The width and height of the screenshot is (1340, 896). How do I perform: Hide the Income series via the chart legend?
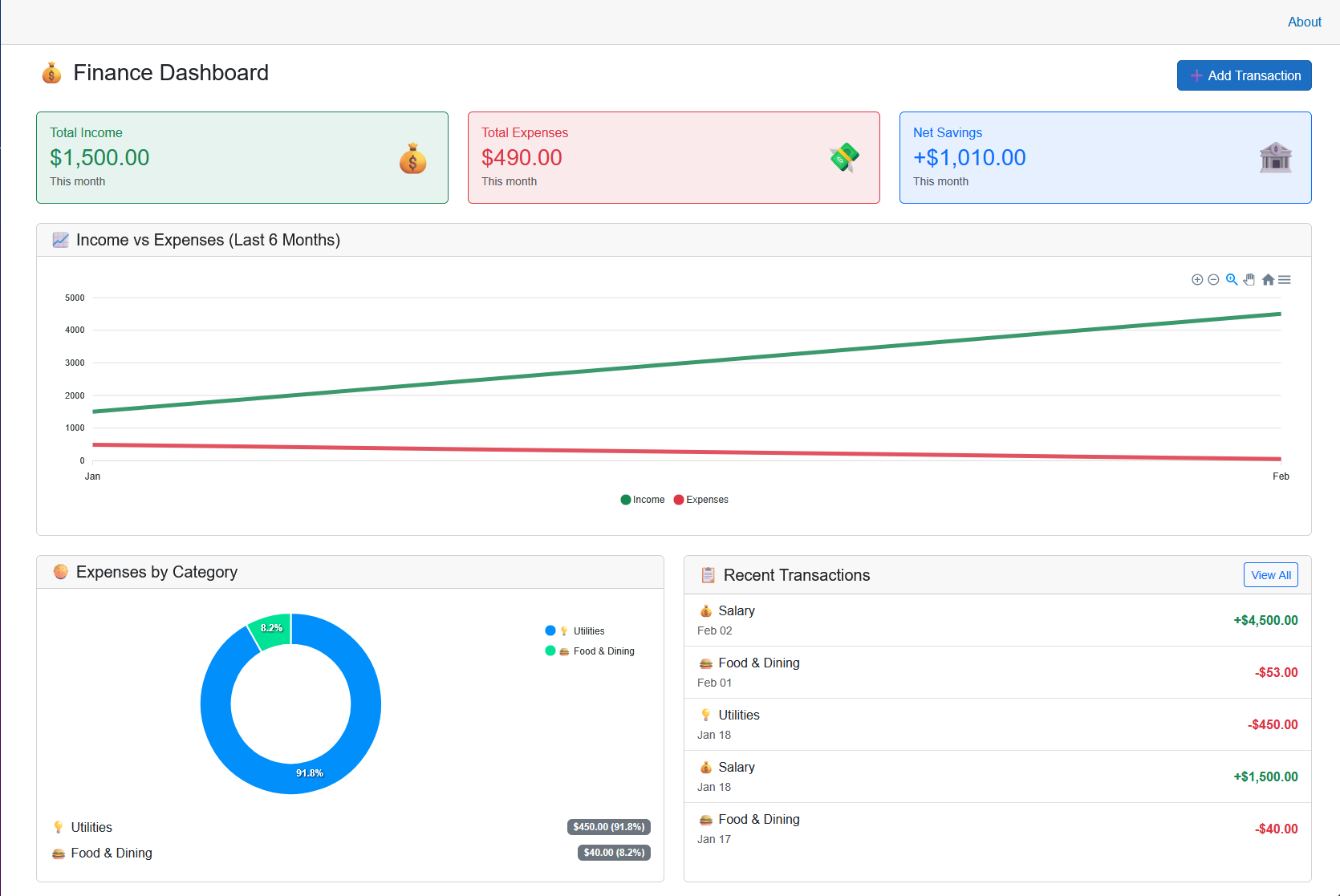point(642,499)
